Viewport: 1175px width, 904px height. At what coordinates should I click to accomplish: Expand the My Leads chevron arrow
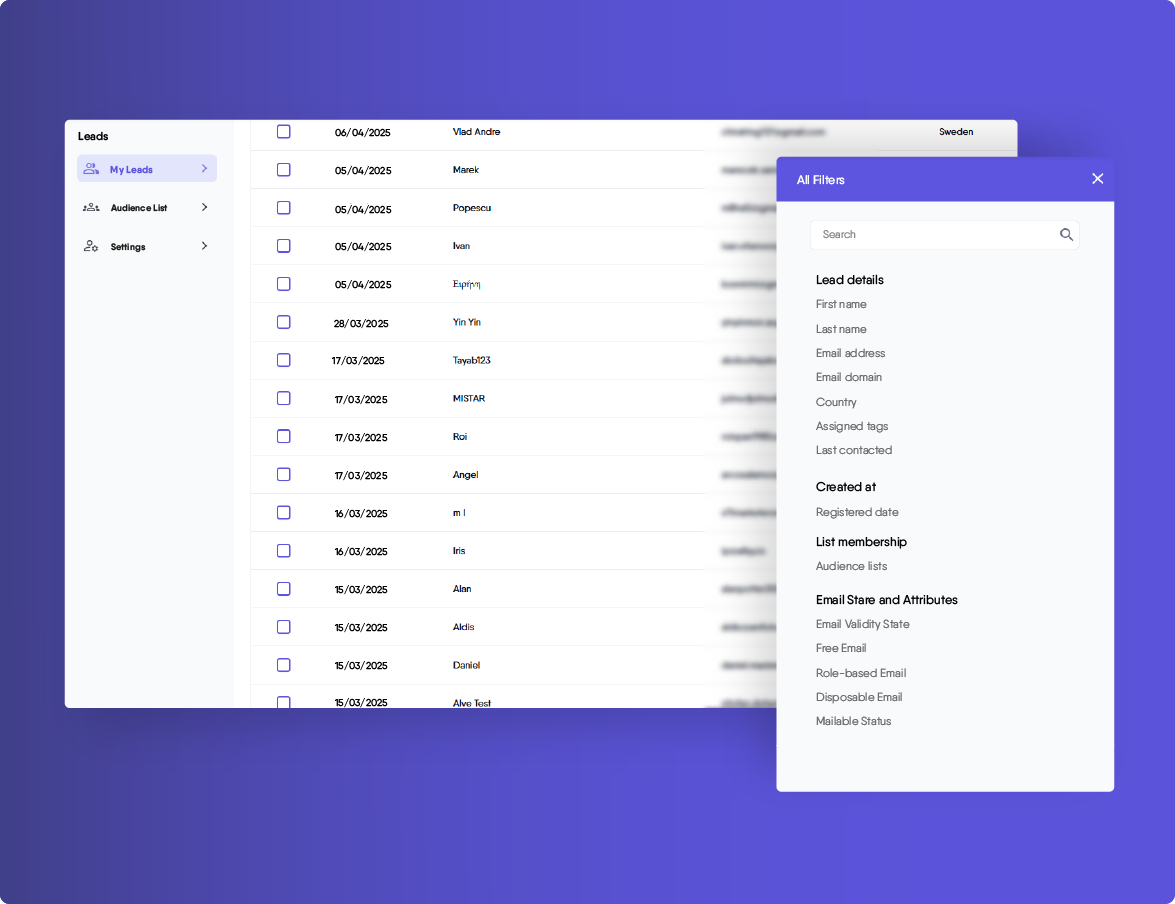point(204,169)
